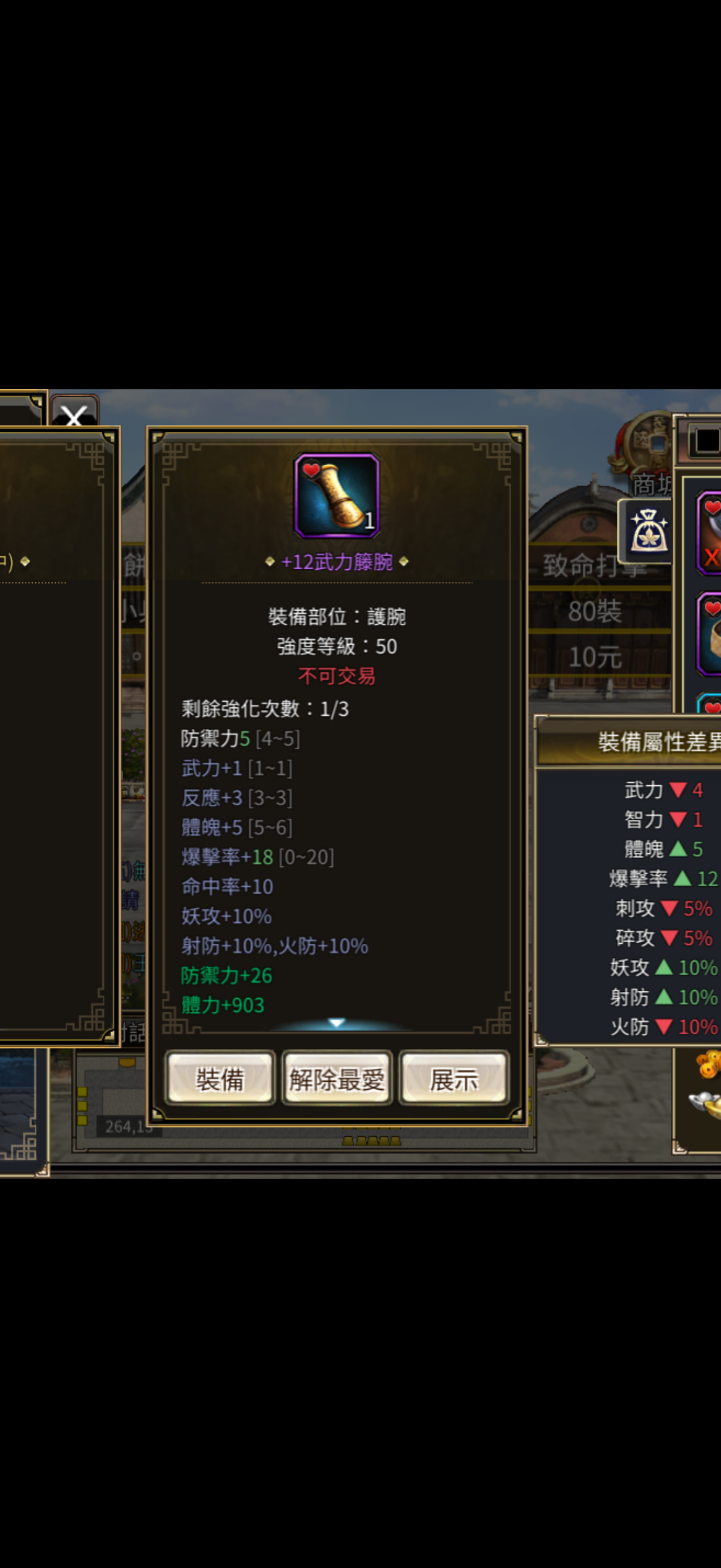Click the black square slot at panel top
Viewport: 721px width, 1568px height.
tap(707, 440)
